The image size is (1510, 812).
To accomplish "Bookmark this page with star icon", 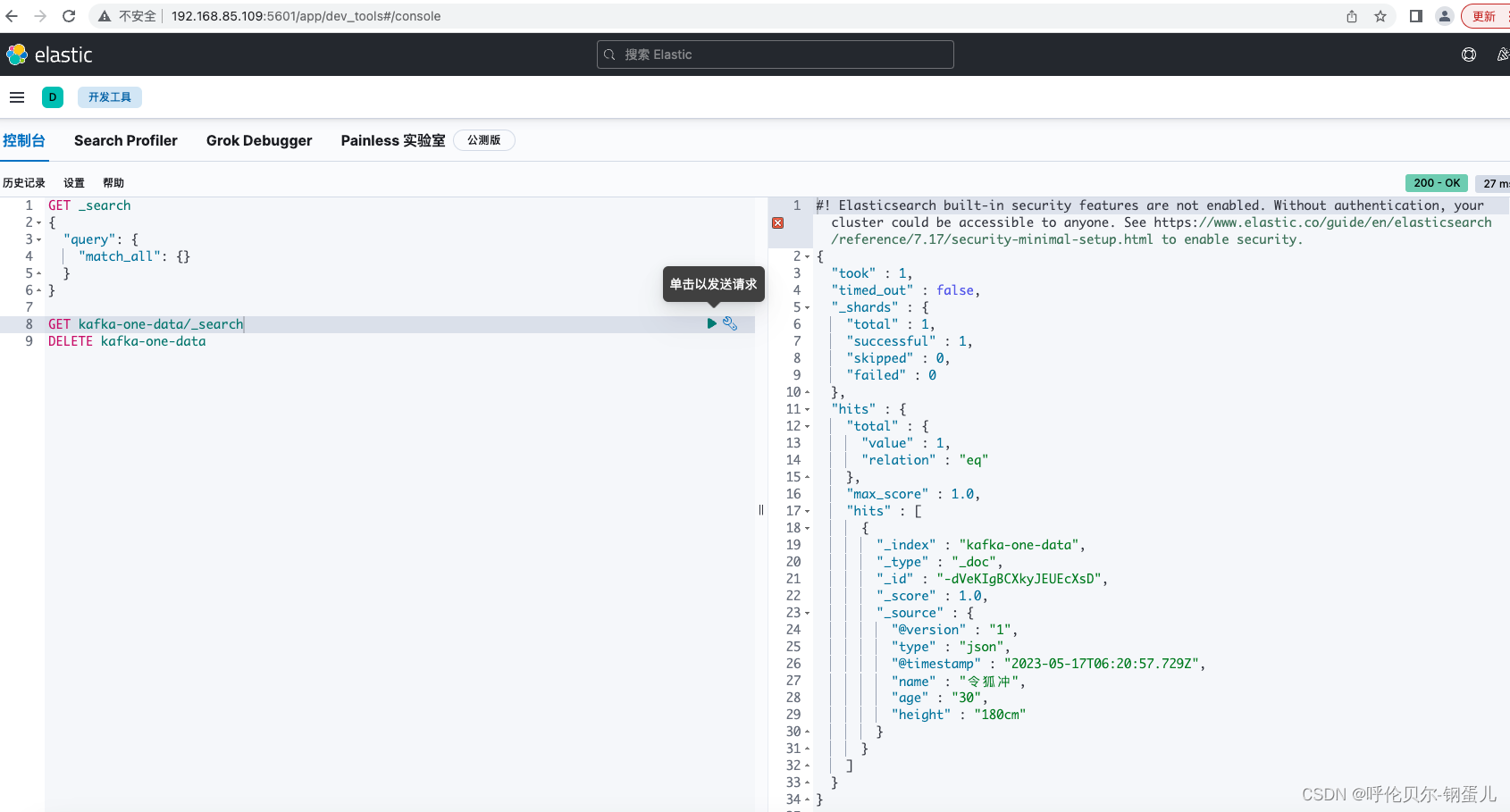I will click(x=1380, y=16).
